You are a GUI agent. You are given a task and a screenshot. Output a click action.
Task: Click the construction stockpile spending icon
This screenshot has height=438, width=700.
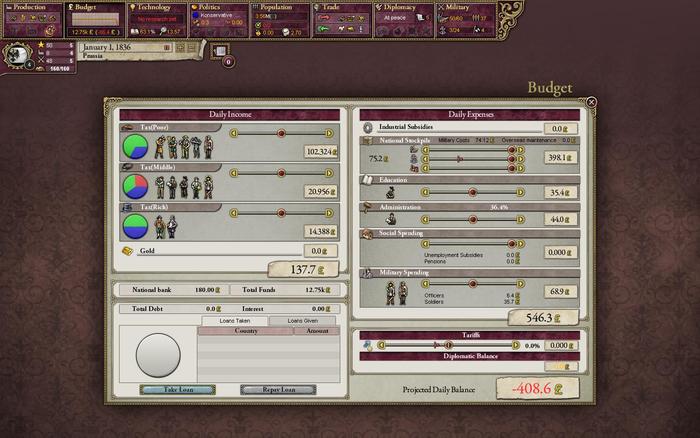tap(414, 168)
